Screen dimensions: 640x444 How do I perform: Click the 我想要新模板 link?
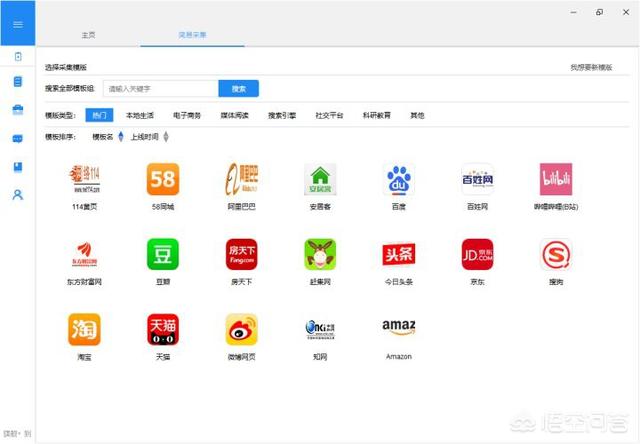(x=591, y=67)
